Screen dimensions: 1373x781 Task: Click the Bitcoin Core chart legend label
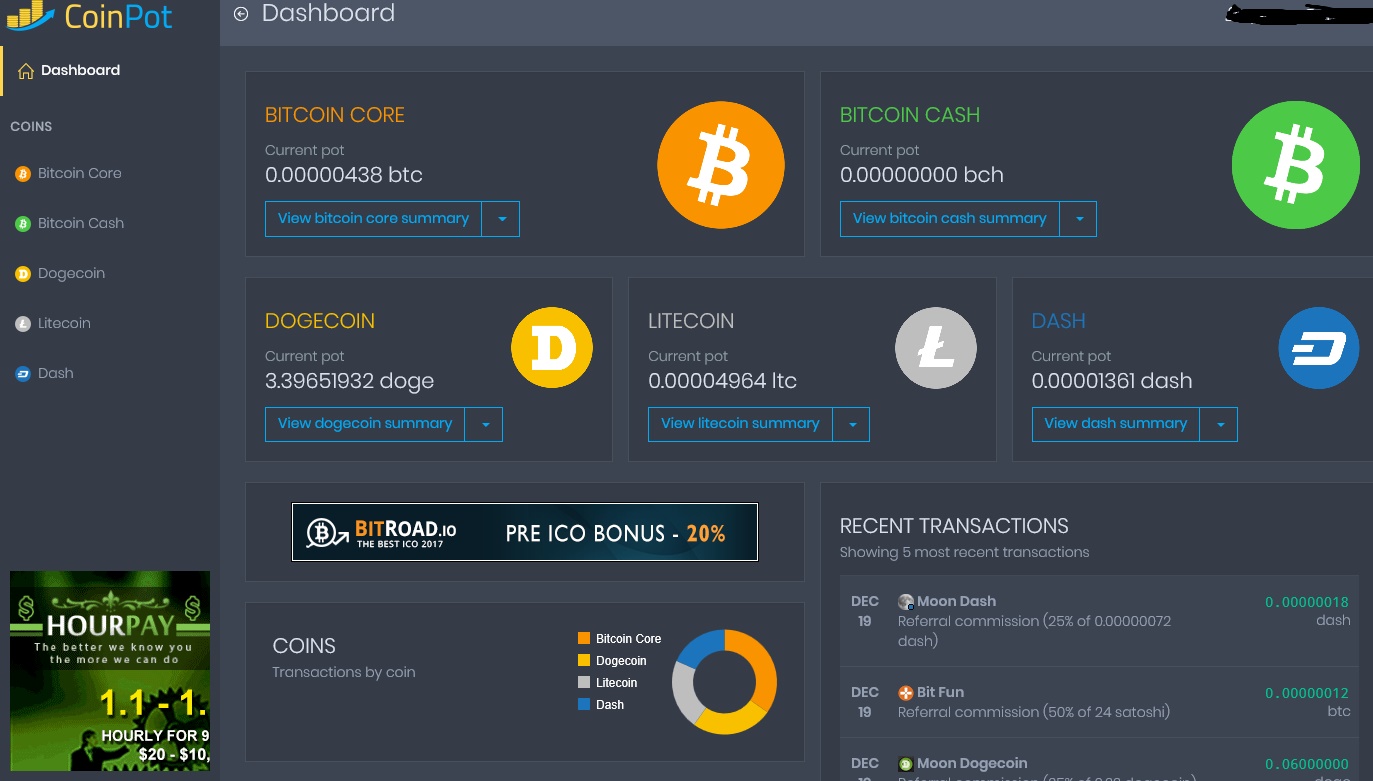point(628,638)
